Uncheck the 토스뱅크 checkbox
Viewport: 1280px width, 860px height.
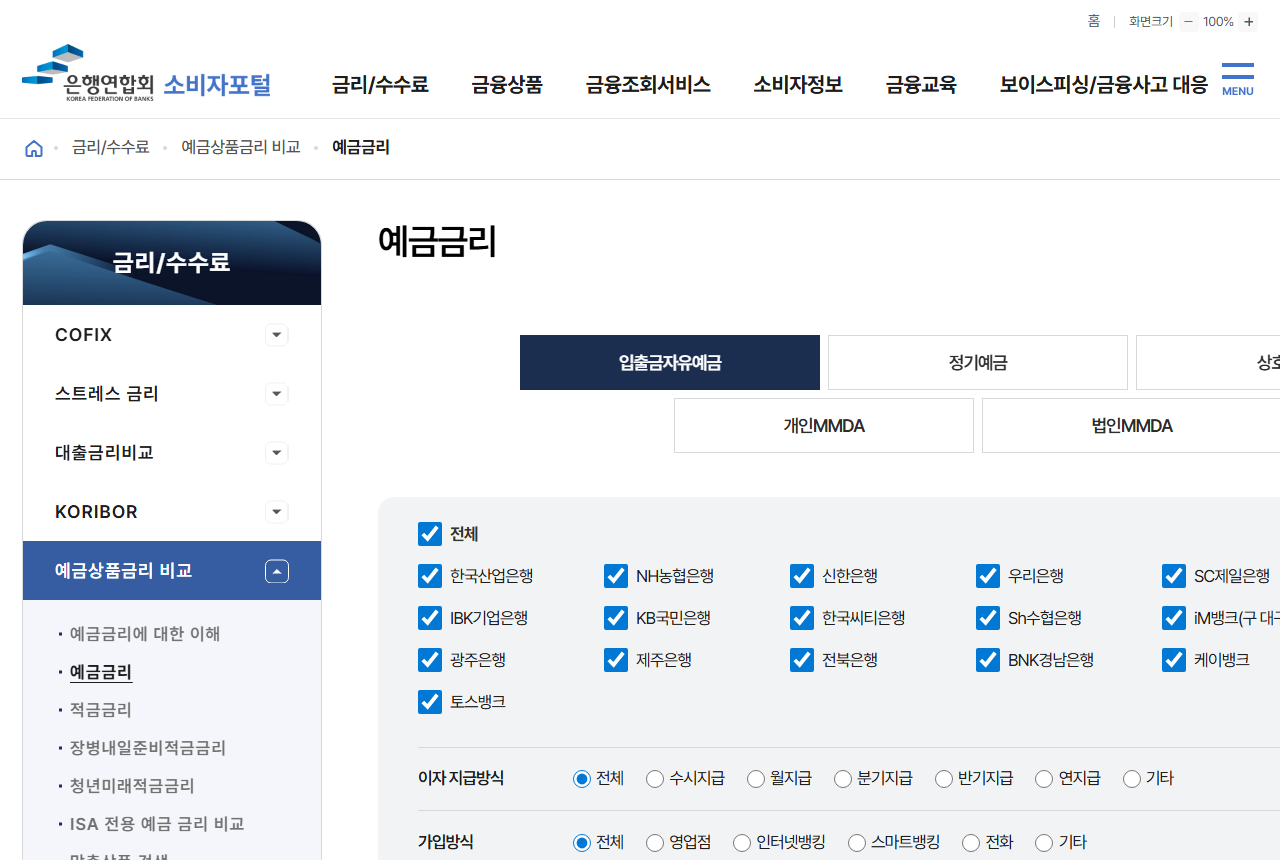tap(430, 702)
